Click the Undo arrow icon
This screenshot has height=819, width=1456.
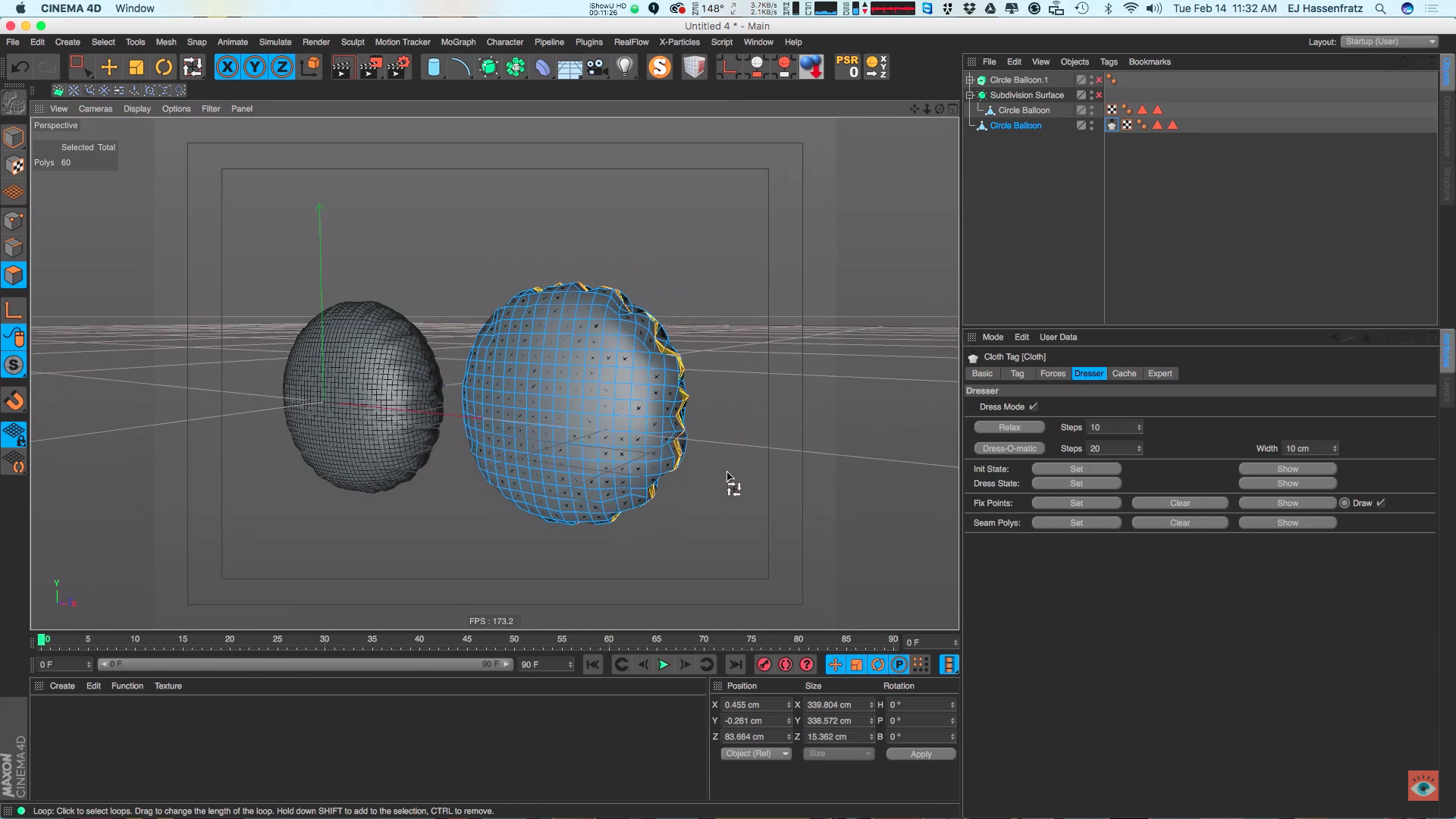pos(20,67)
